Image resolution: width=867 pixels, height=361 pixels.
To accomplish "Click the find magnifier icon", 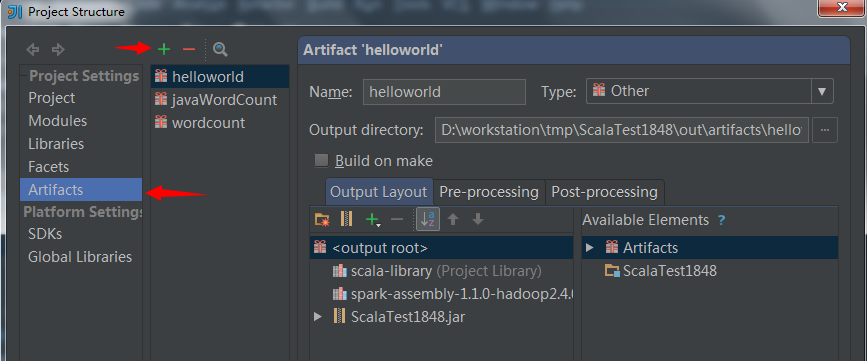I will 220,50.
